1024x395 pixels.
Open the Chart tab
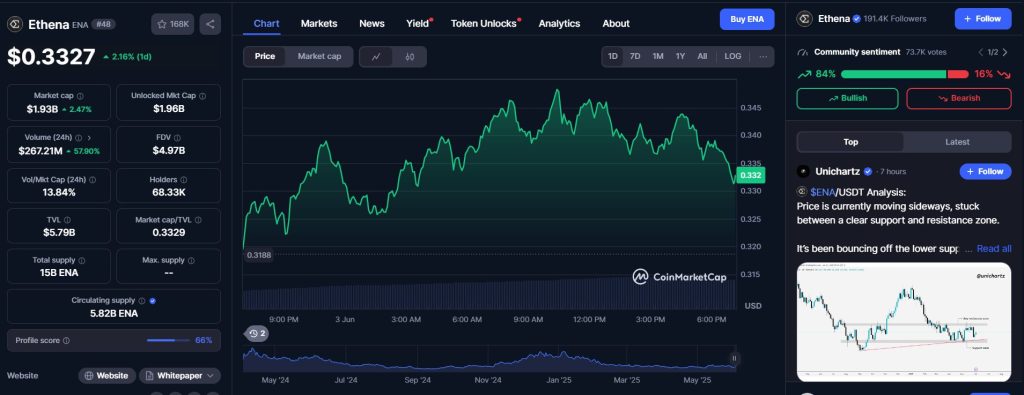266,24
